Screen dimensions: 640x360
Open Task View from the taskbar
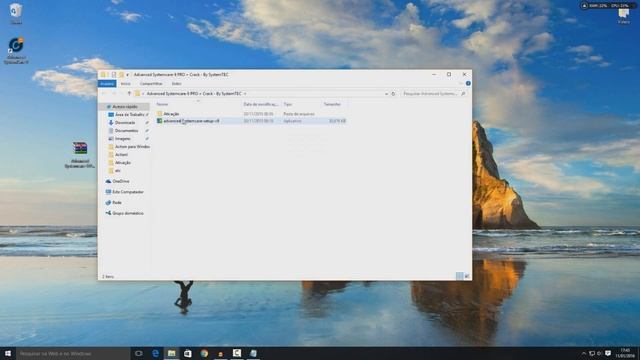pos(139,353)
